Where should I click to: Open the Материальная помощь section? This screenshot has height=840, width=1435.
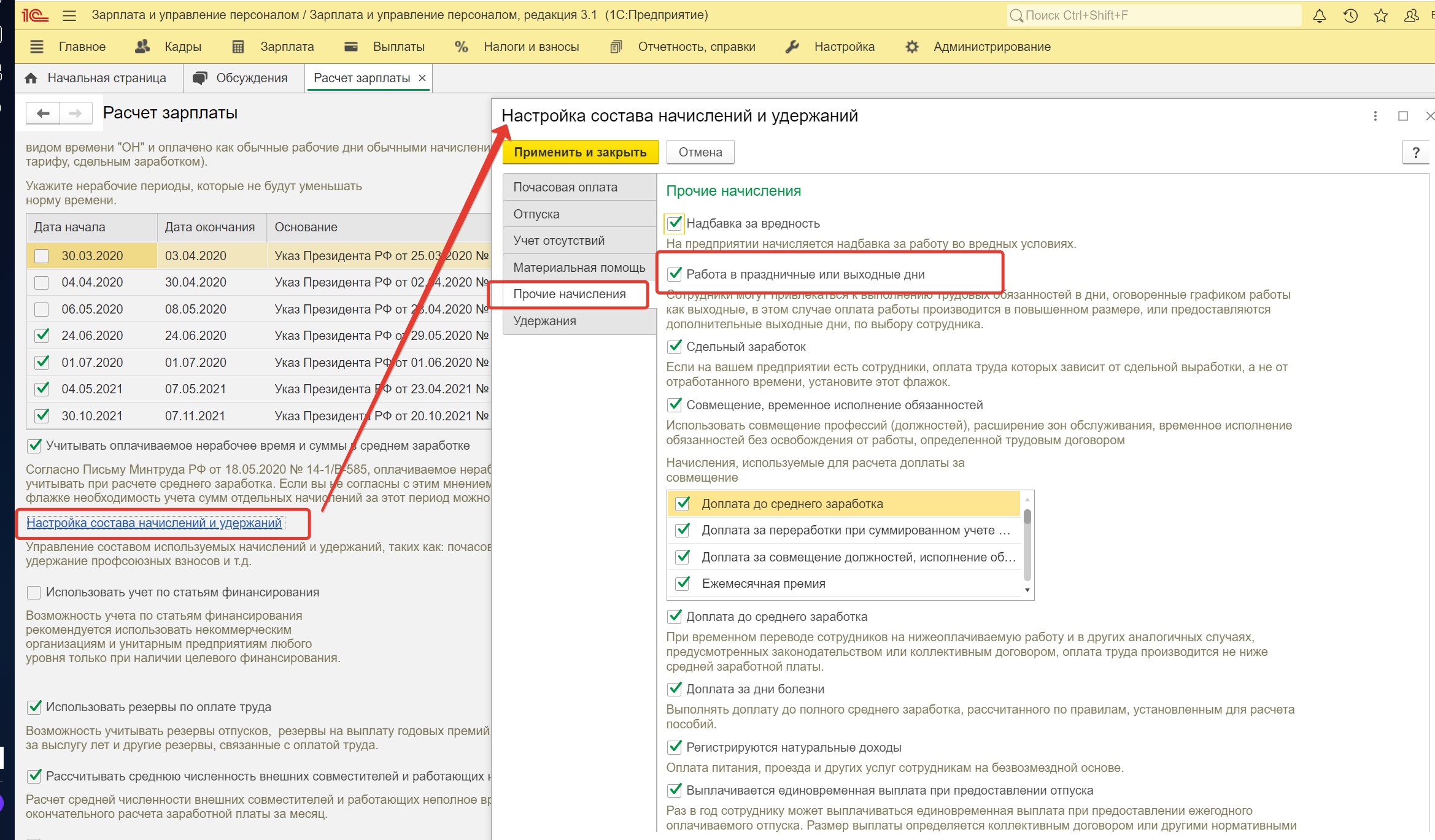coord(579,268)
